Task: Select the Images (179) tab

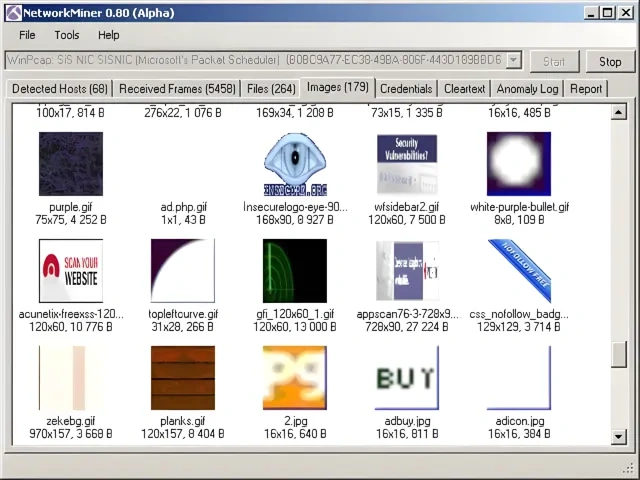Action: [x=338, y=87]
